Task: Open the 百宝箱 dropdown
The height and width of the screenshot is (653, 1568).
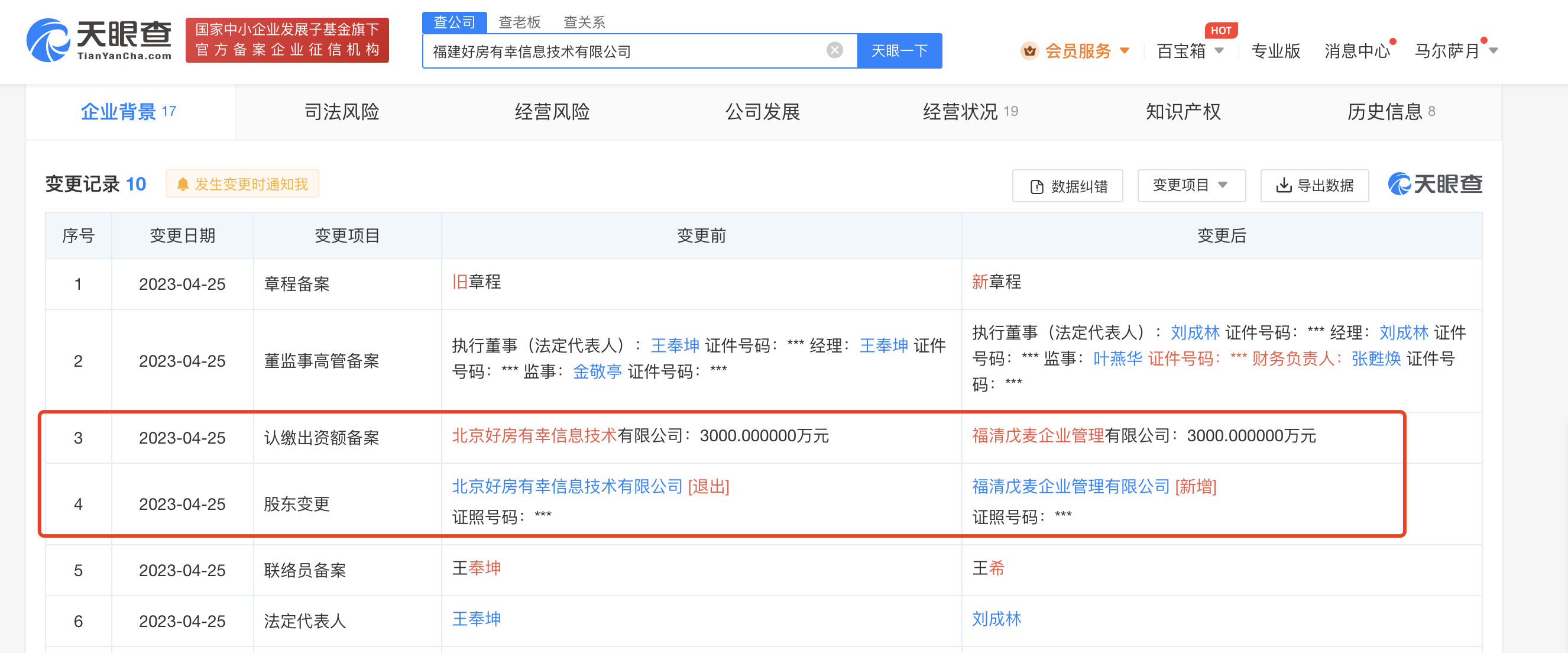Action: tap(1190, 51)
